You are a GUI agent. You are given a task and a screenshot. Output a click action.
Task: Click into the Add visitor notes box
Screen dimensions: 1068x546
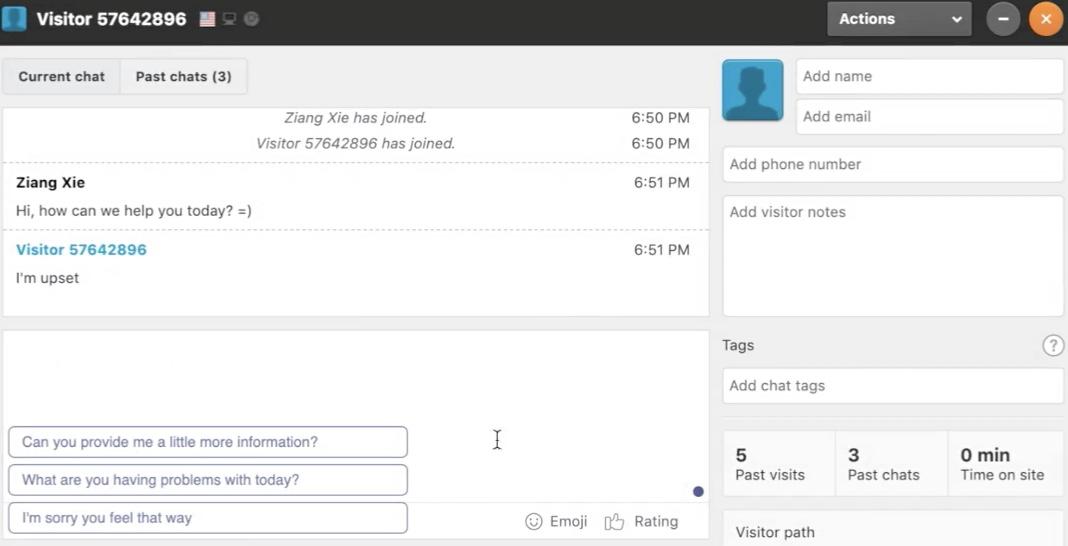point(892,255)
